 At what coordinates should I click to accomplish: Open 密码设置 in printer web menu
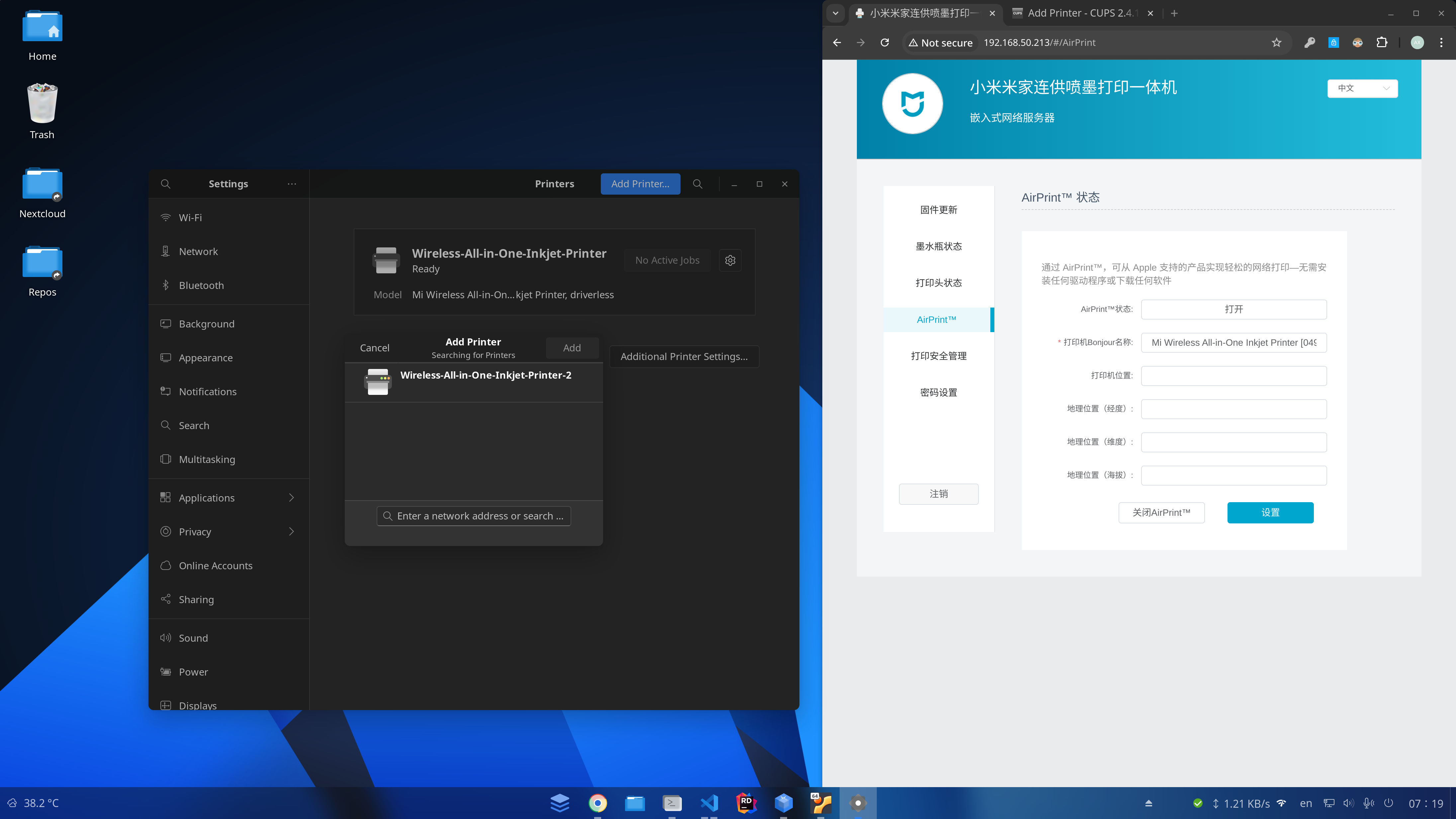[x=938, y=392]
